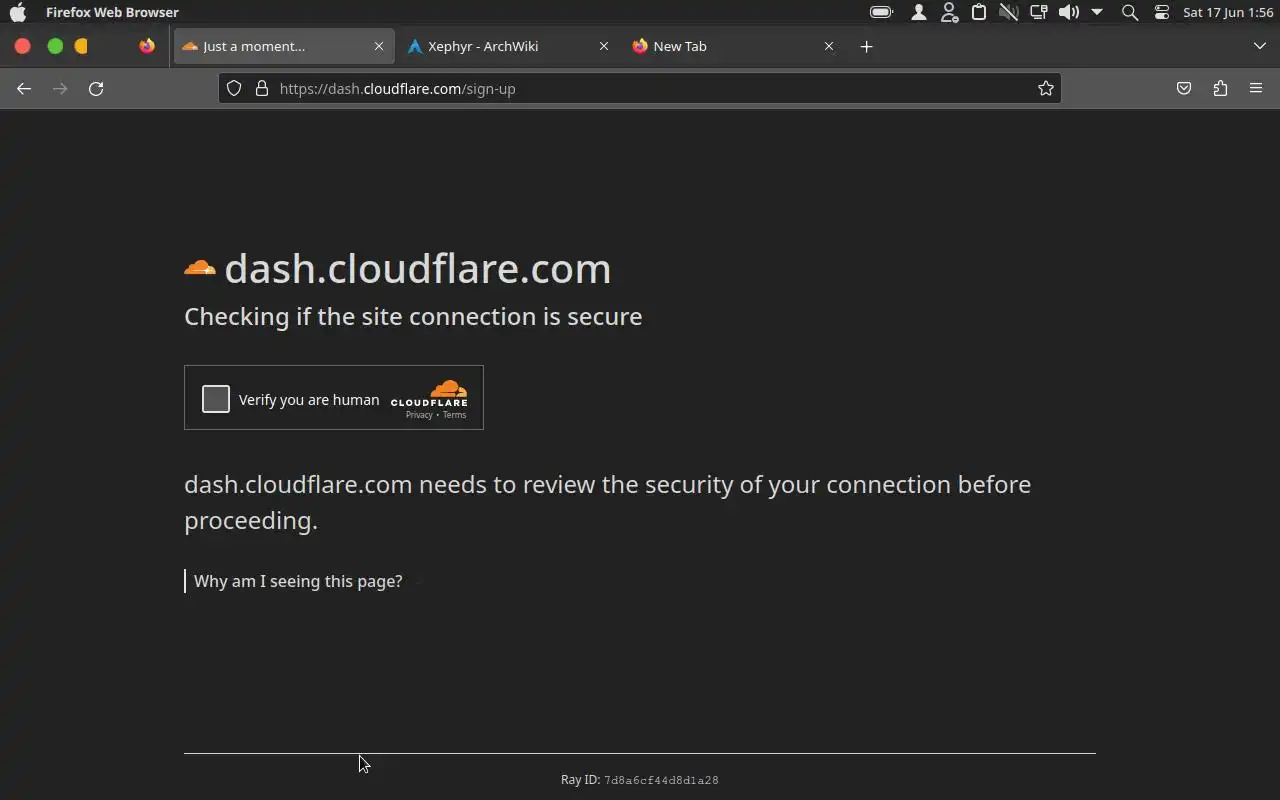Screen dimensions: 1280x800
Task: Open the clipboard icon in menu bar
Action: pyautogui.click(x=979, y=12)
